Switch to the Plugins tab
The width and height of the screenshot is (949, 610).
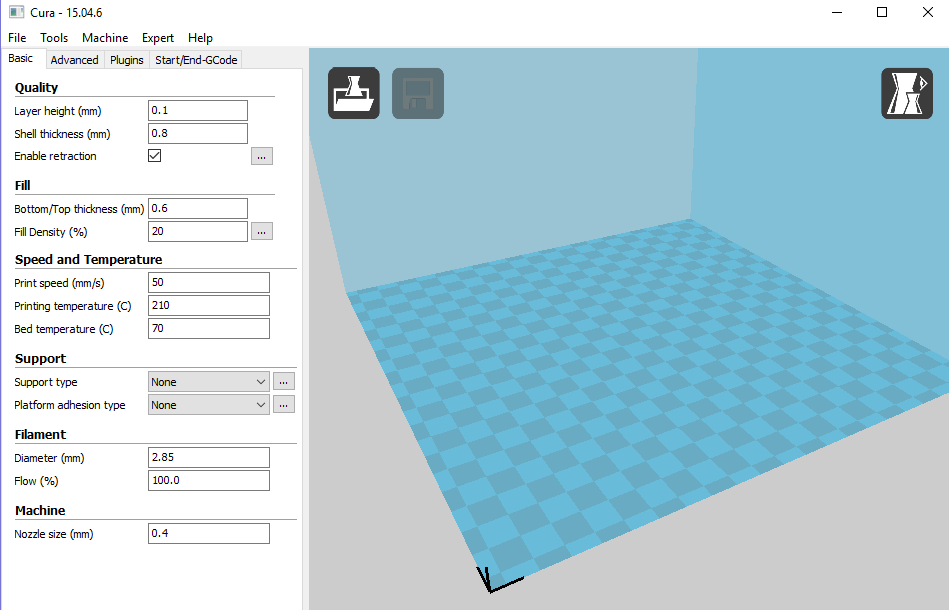[x=126, y=59]
